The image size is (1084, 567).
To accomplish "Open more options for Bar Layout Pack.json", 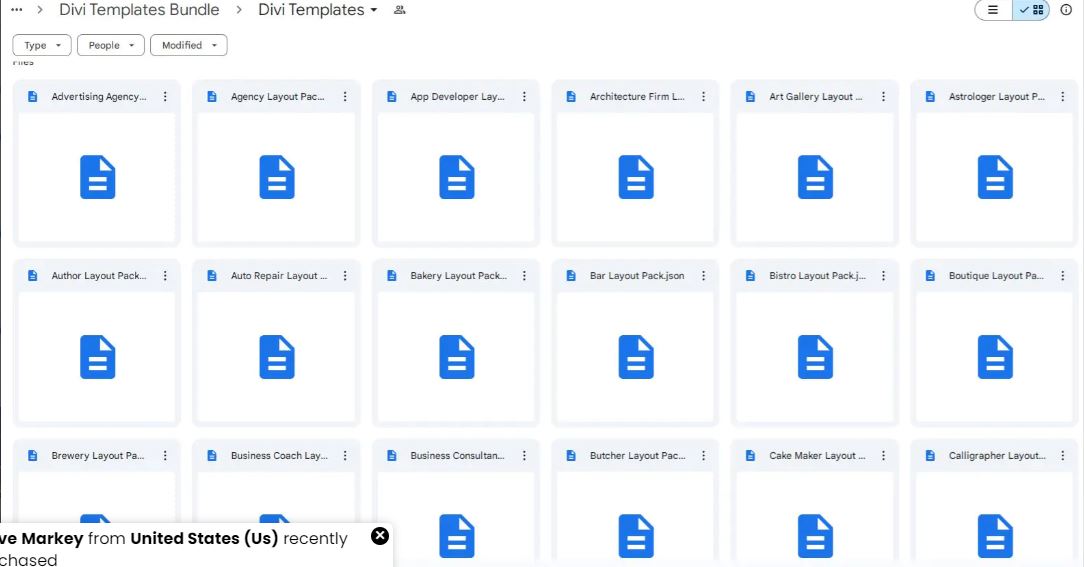I will click(704, 276).
